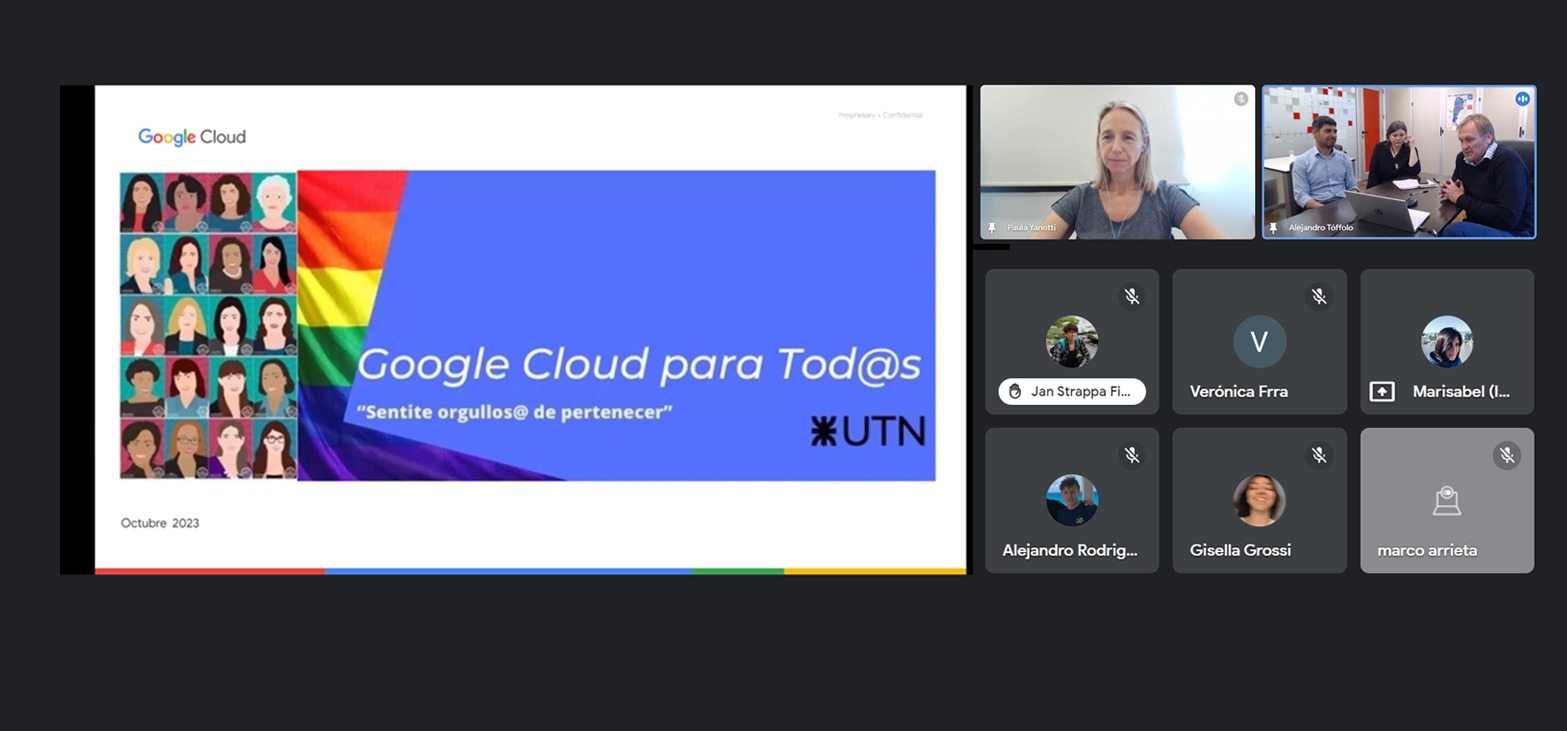Select Alejandro Rodrig... profile avatar
Screen dimensions: 1567x731
(1072, 500)
